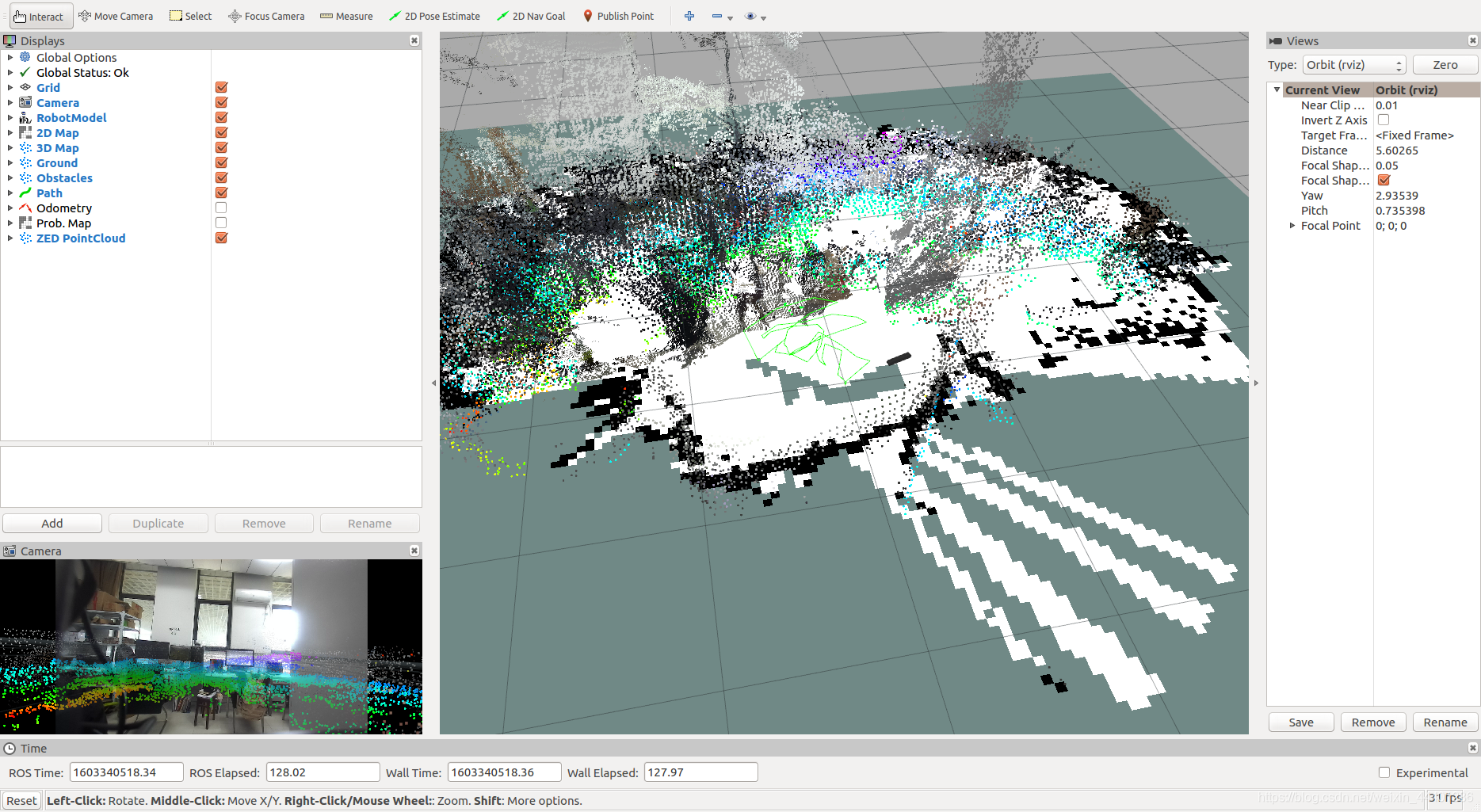
Task: Uncheck the 3D Map display checkbox
Action: coord(222,147)
